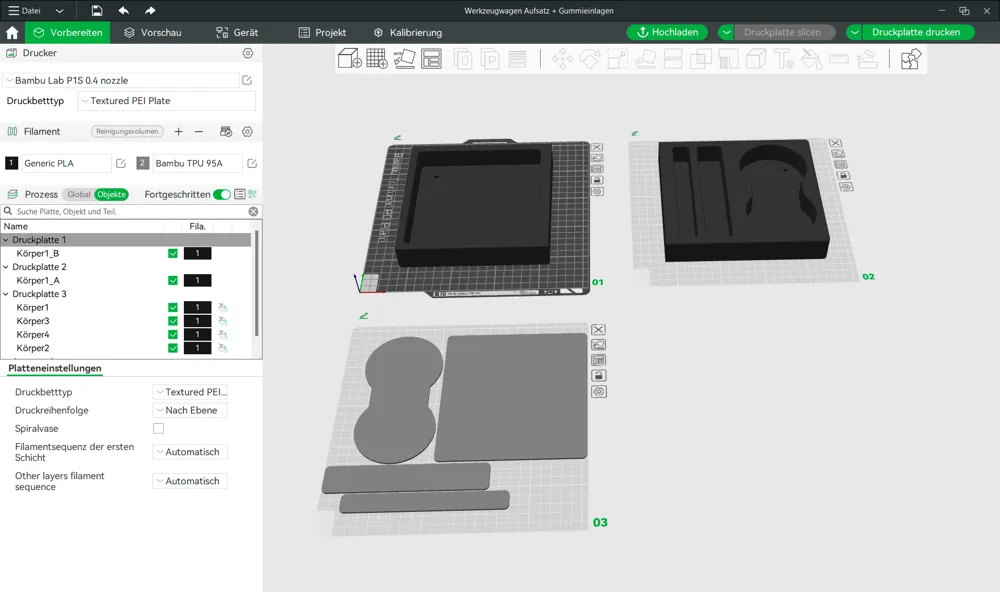This screenshot has height=592, width=1000.
Task: Open the Kalibrierung tab
Action: coord(408,33)
